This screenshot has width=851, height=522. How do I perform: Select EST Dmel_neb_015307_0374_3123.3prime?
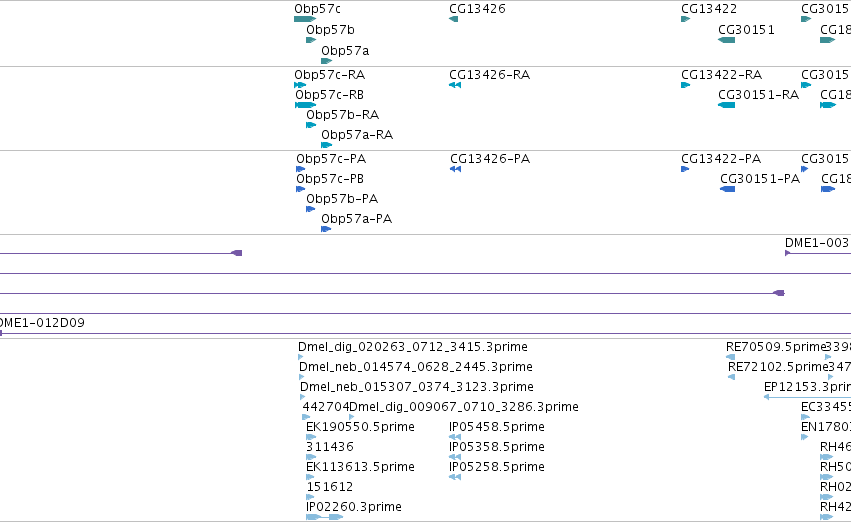tap(417, 387)
